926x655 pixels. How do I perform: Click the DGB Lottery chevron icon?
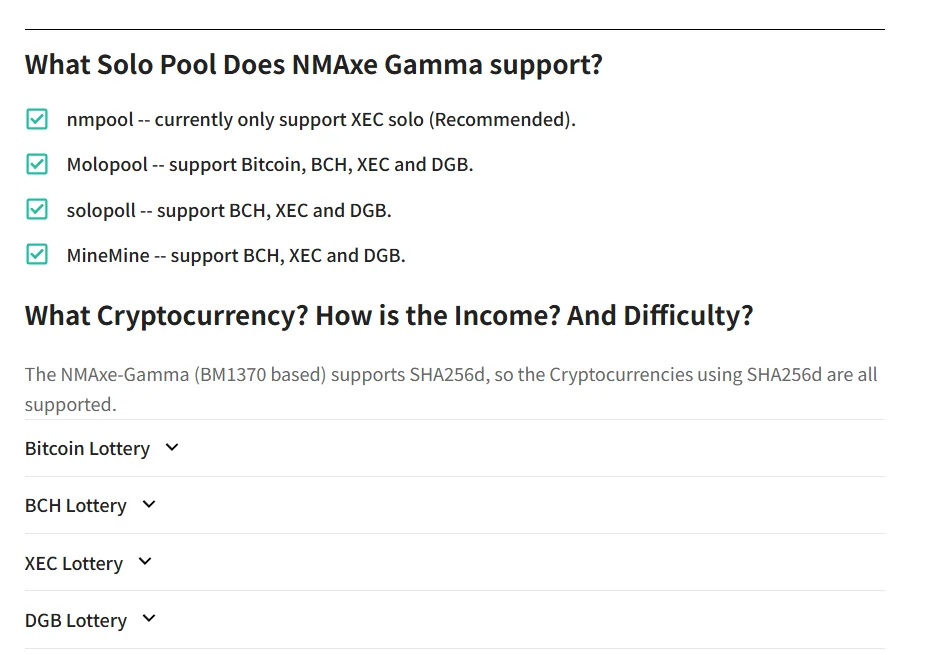[x=149, y=619]
